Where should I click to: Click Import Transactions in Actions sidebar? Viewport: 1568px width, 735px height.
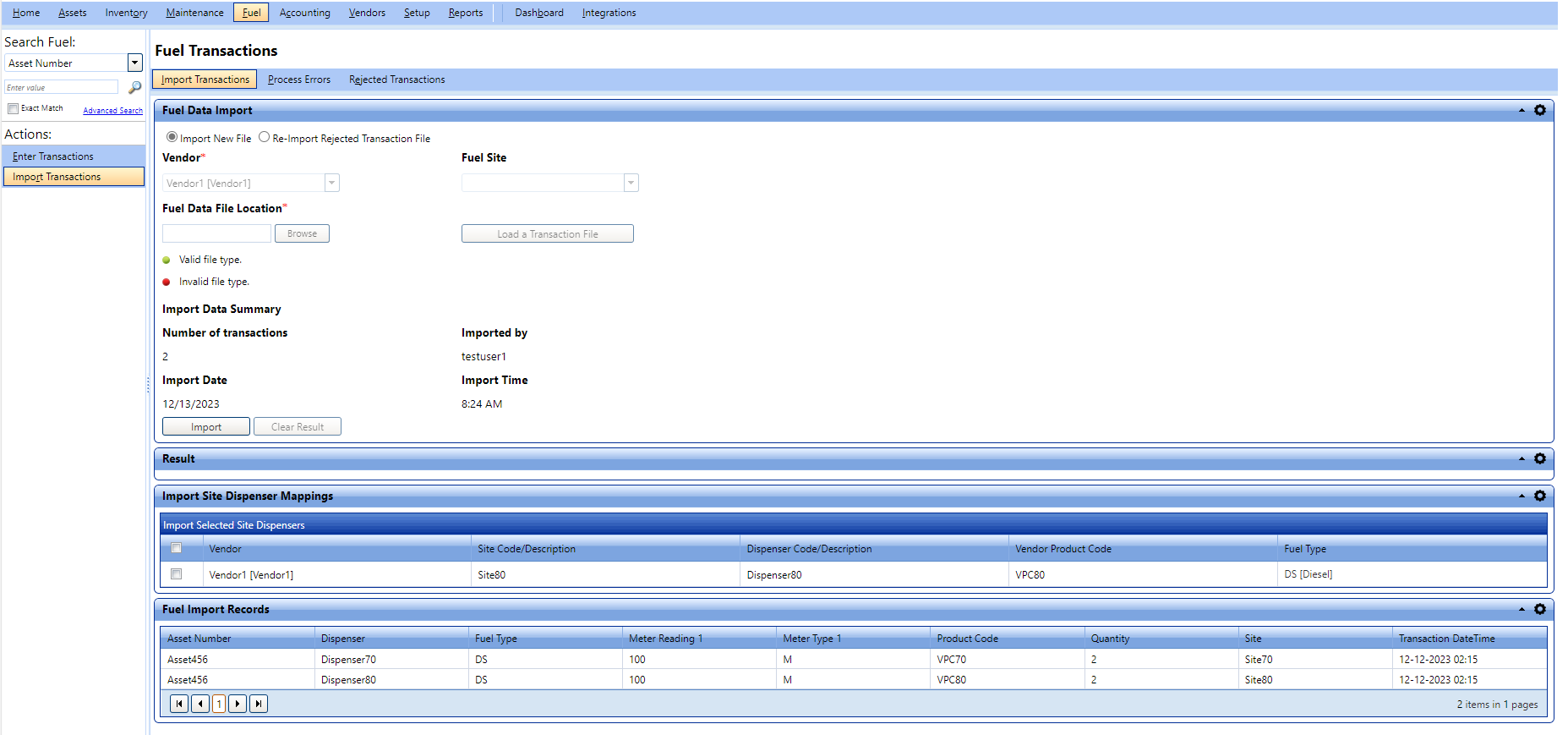(x=74, y=177)
